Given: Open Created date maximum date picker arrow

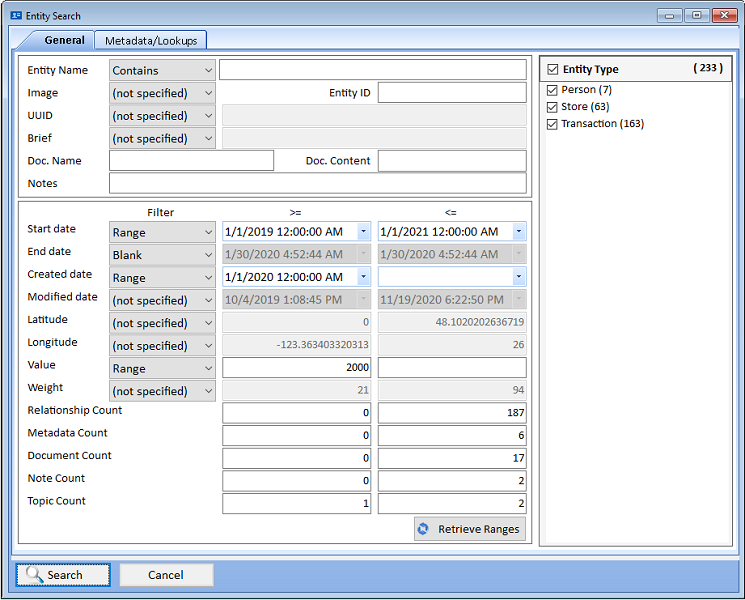Looking at the screenshot, I should click(x=519, y=276).
